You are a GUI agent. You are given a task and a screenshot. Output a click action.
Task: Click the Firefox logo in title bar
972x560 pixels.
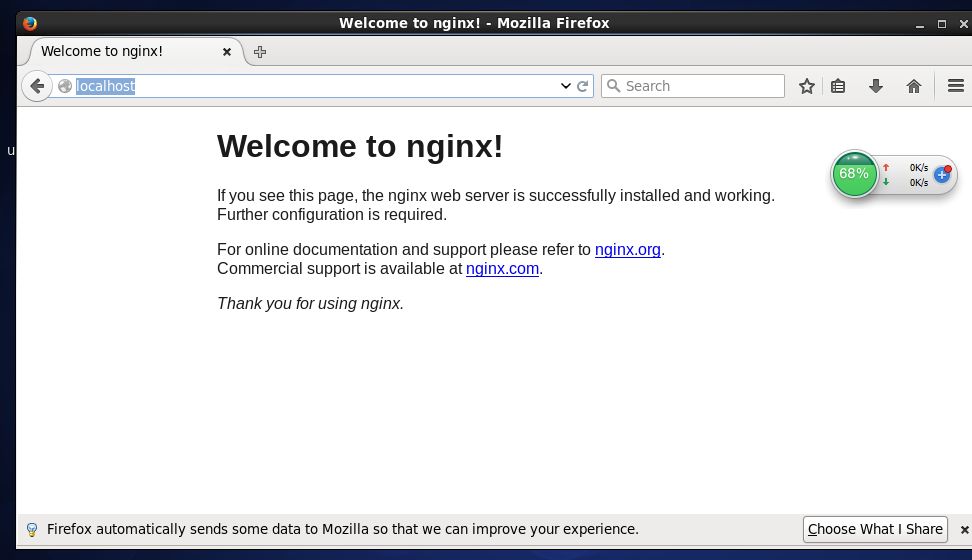30,23
